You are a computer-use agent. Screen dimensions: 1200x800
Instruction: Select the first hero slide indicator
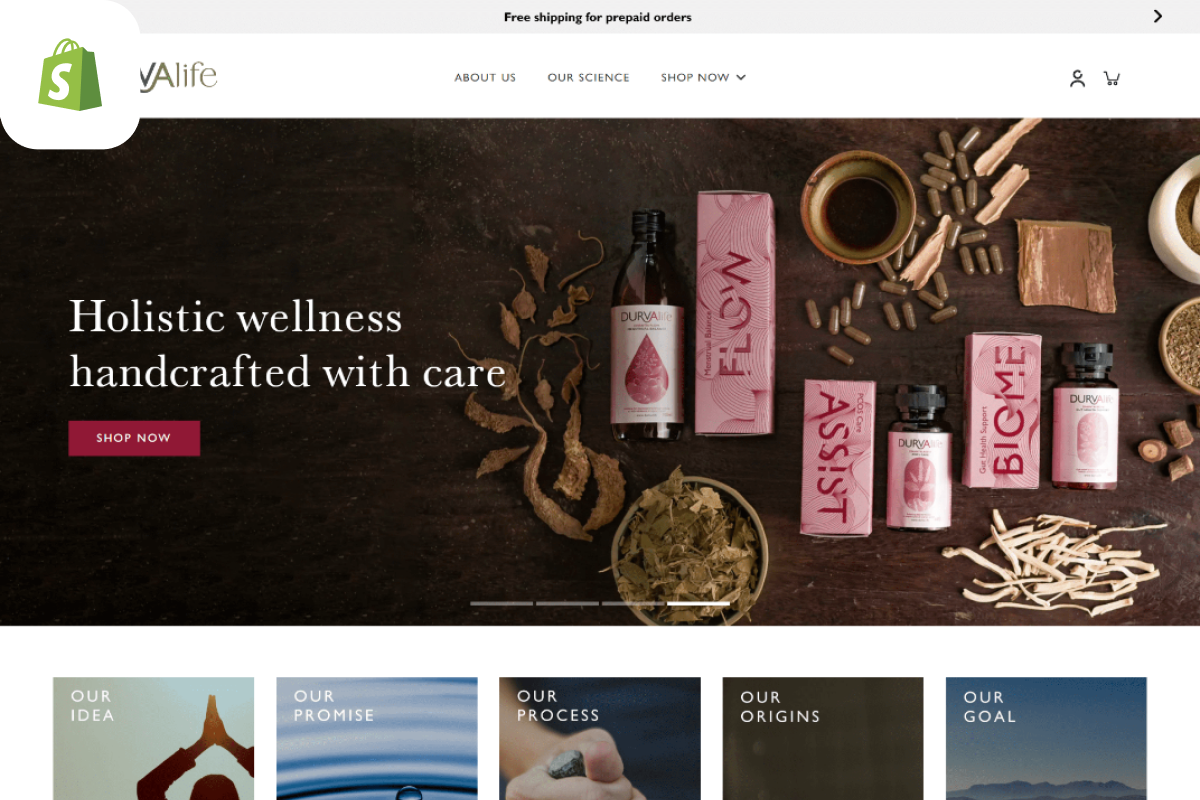pos(502,603)
